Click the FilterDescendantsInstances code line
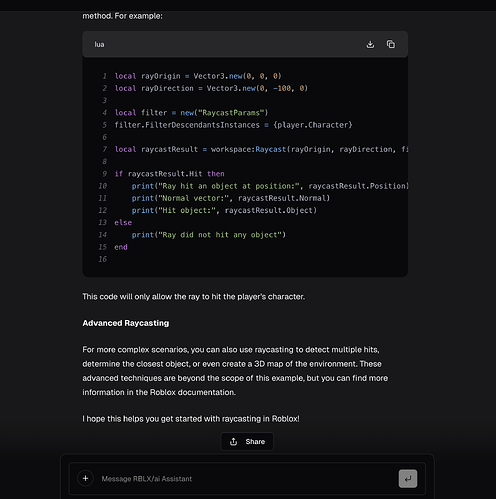The height and width of the screenshot is (499, 496). (x=233, y=125)
